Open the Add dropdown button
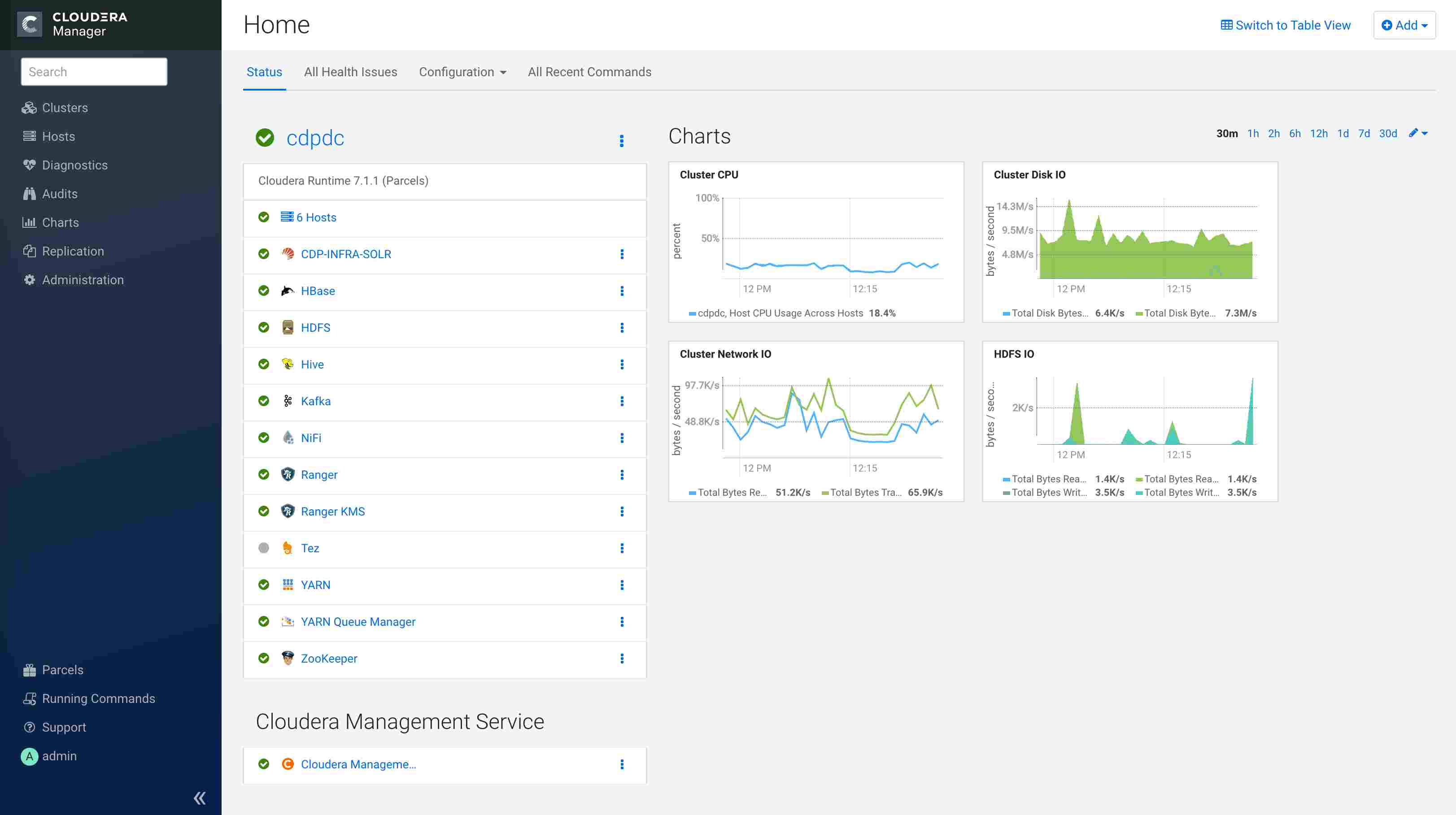This screenshot has width=1456, height=815. [x=1404, y=25]
